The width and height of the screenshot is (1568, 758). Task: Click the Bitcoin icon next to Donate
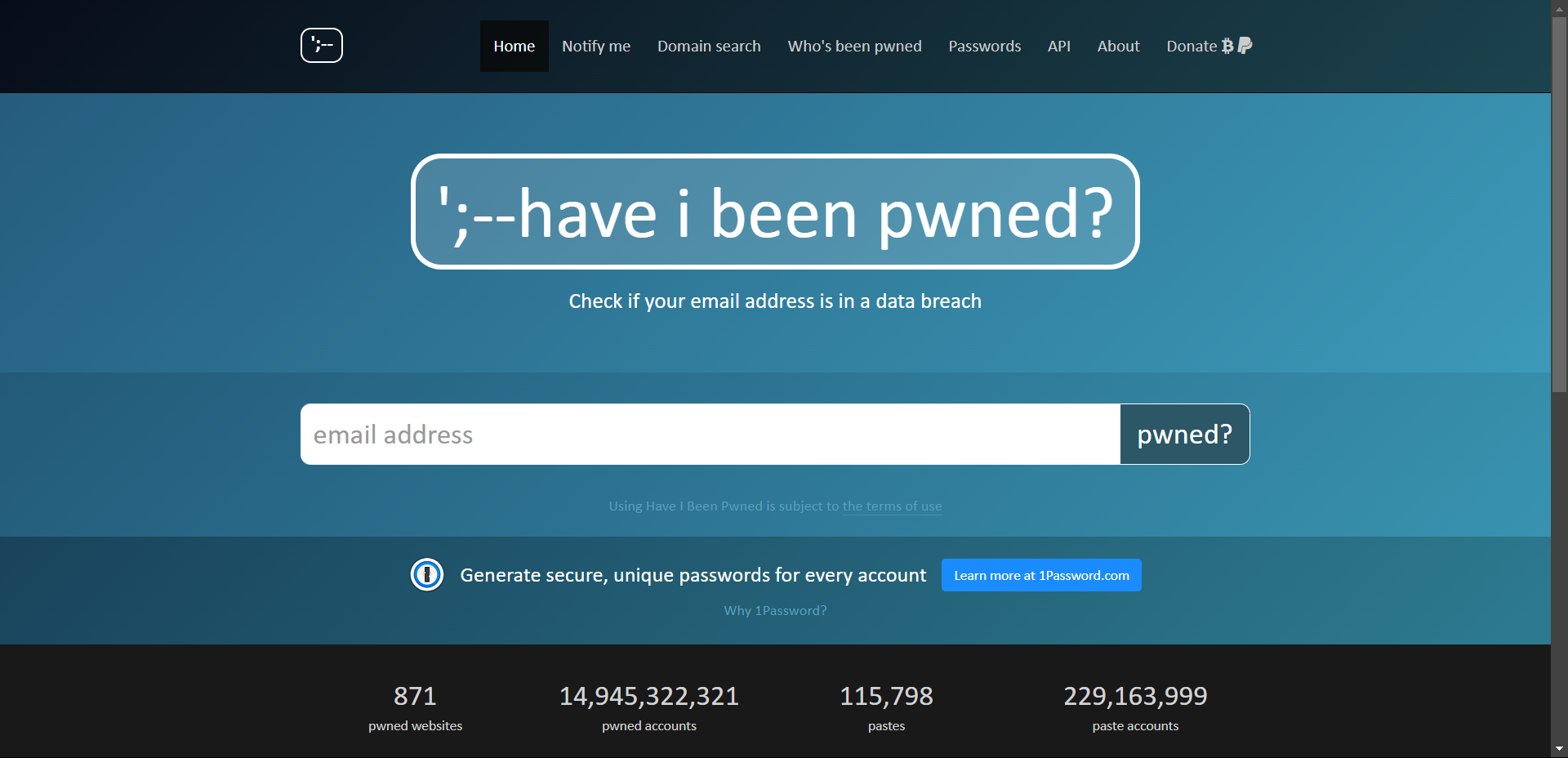1227,46
